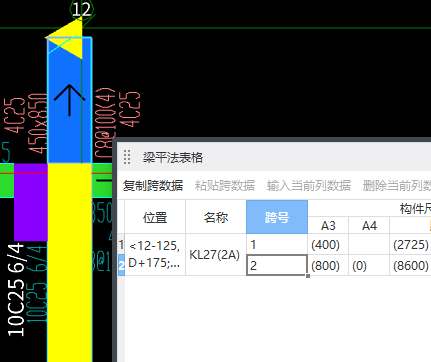The width and height of the screenshot is (431, 362).
Task: Click the A3 column header
Action: coord(328,225)
